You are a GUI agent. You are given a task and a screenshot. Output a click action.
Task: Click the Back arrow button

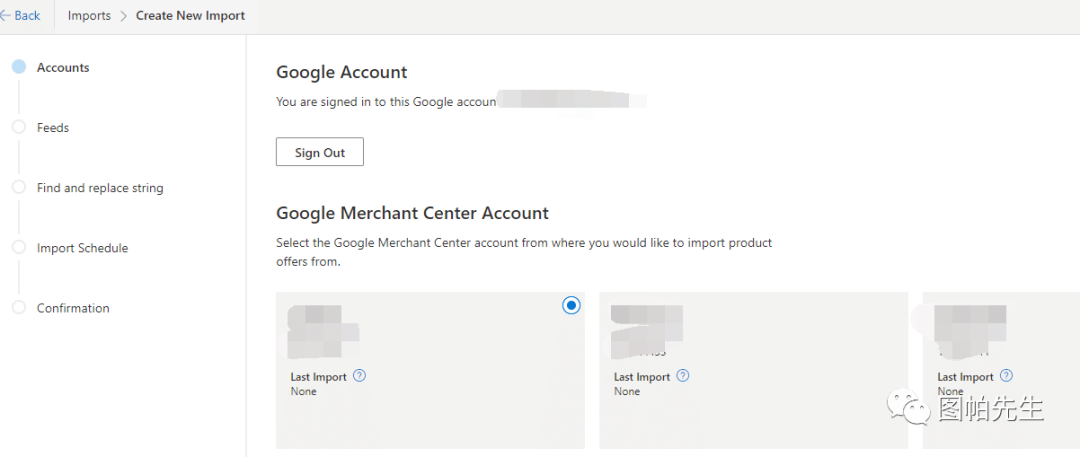click(21, 15)
